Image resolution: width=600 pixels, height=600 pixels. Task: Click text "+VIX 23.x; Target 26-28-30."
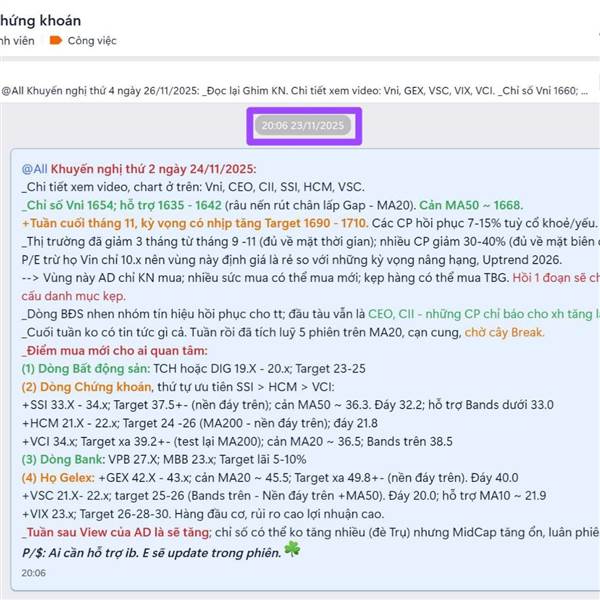tap(95, 514)
